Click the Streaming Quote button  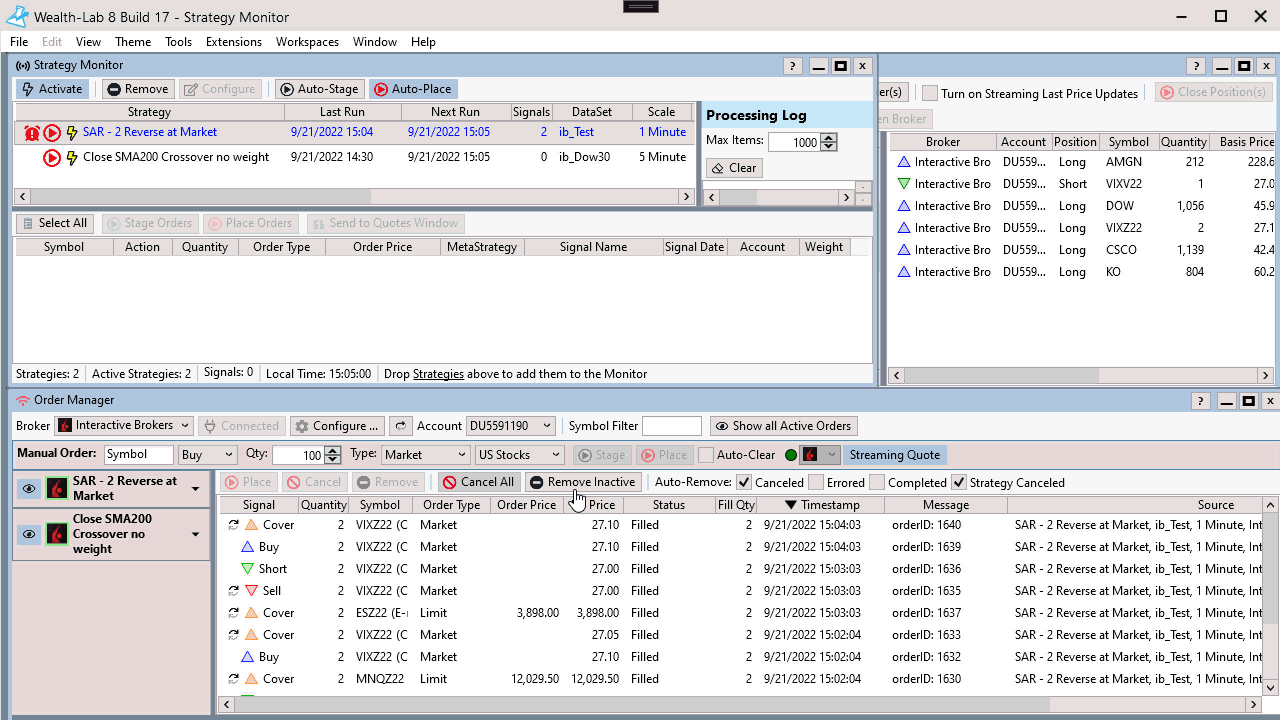click(x=894, y=455)
